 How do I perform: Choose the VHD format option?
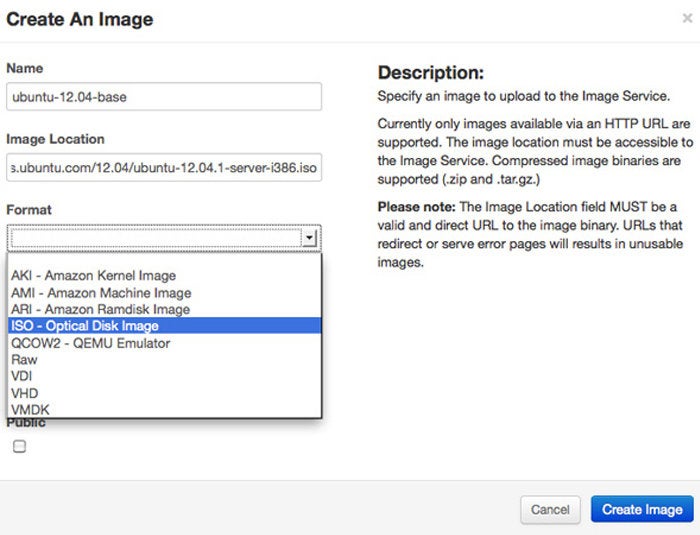(164, 393)
